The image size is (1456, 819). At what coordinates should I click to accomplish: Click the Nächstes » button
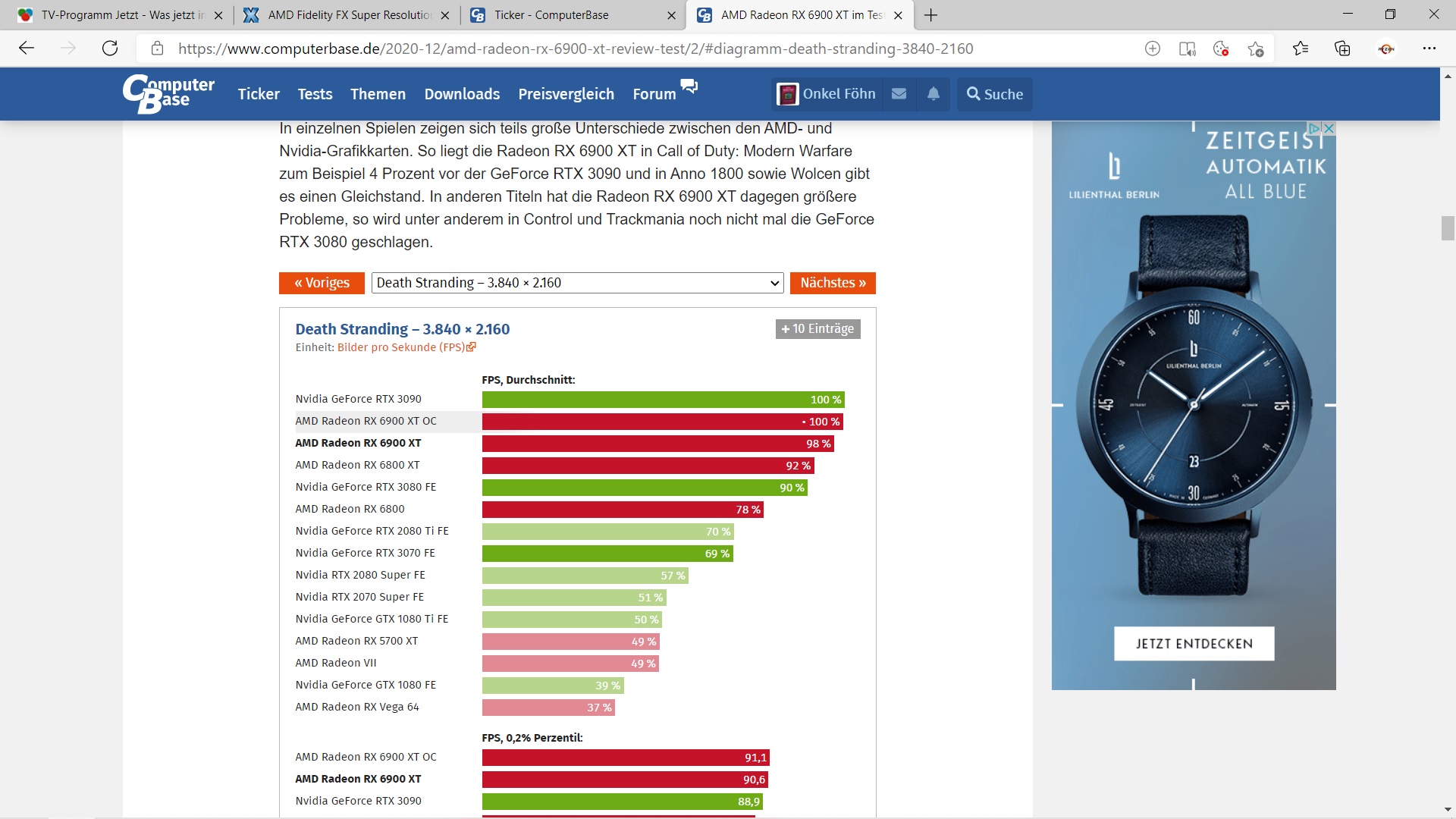833,283
